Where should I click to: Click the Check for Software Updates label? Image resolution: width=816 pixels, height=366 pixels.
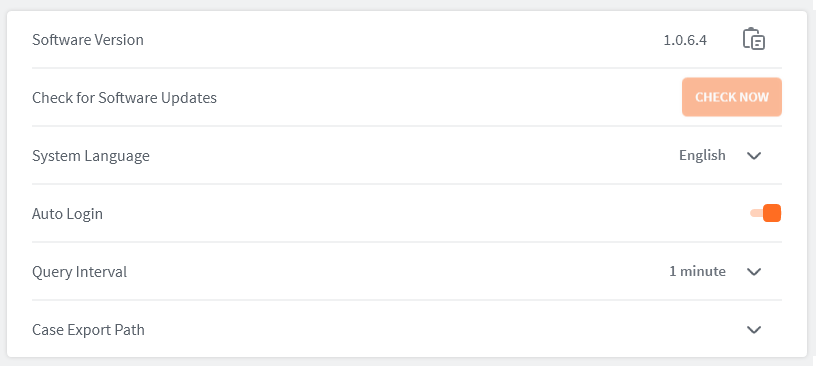point(124,98)
